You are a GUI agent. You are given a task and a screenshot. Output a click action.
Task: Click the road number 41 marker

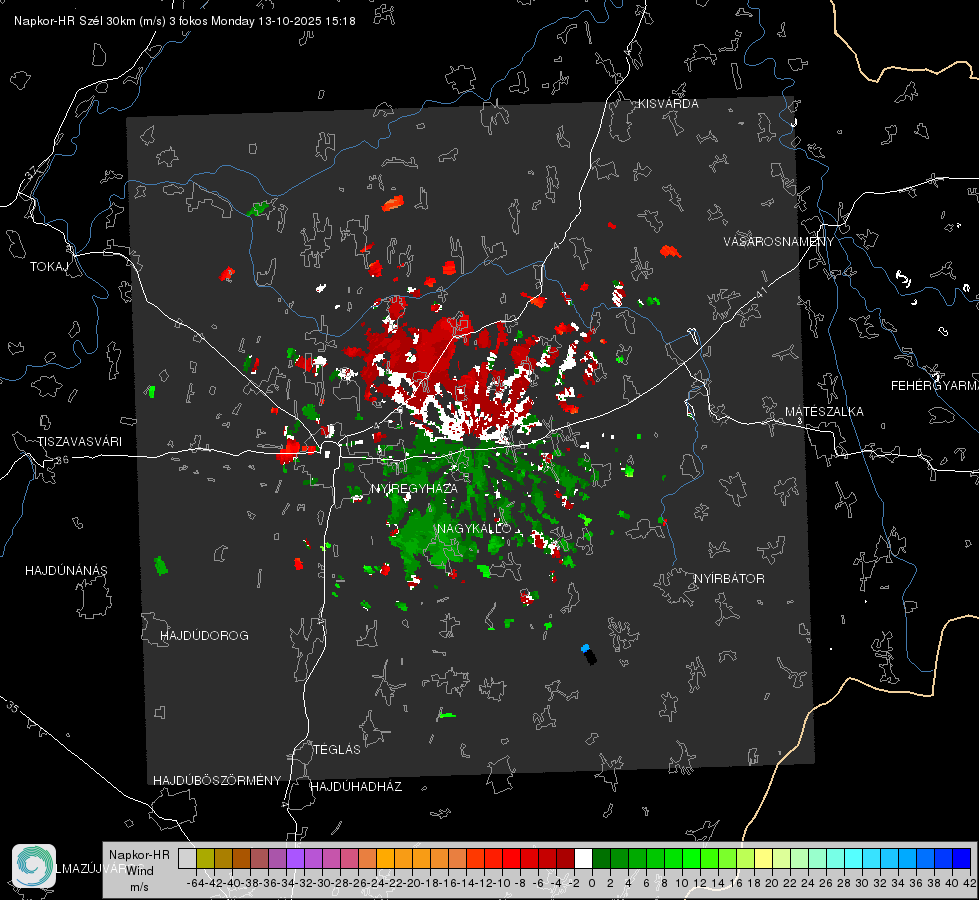pos(760,292)
